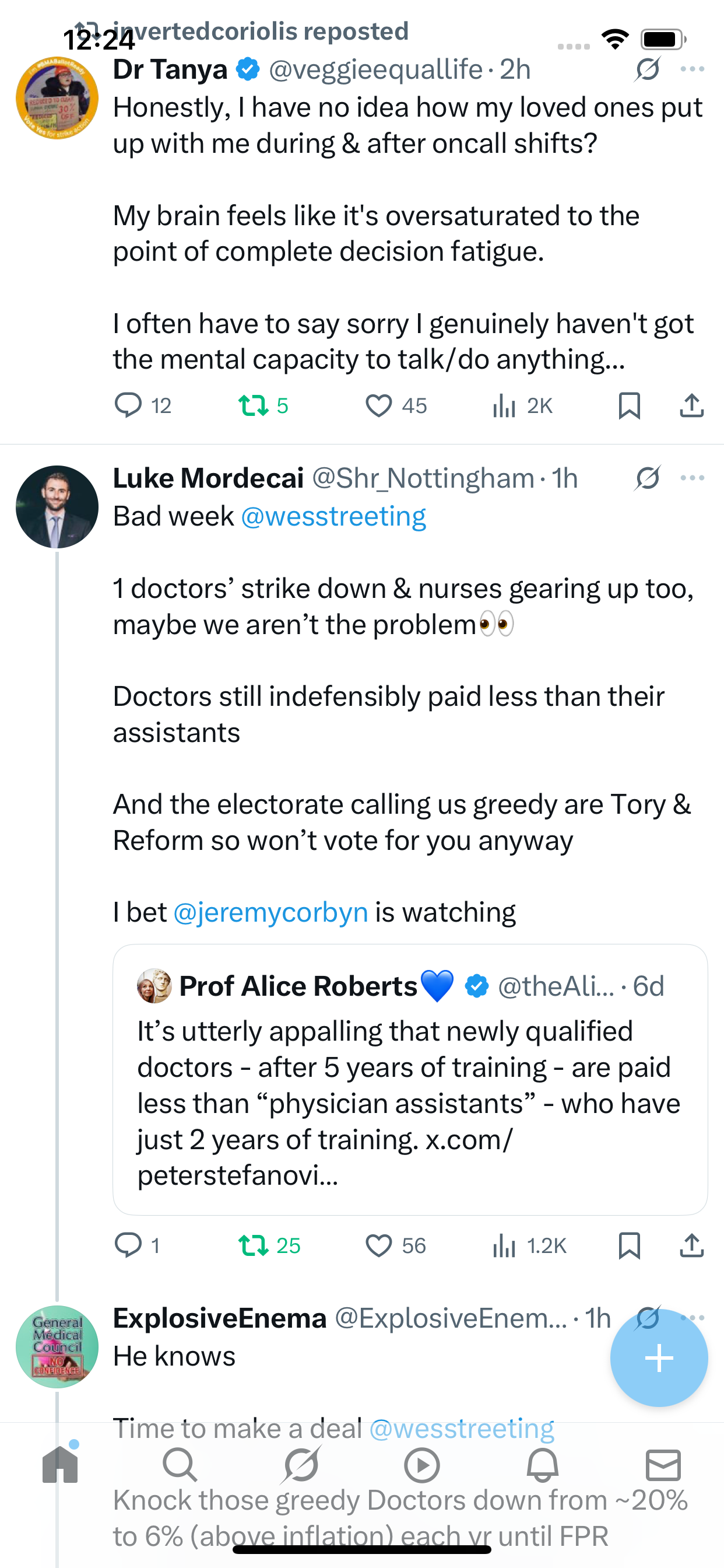Compose a new post with plus button

point(659,1358)
